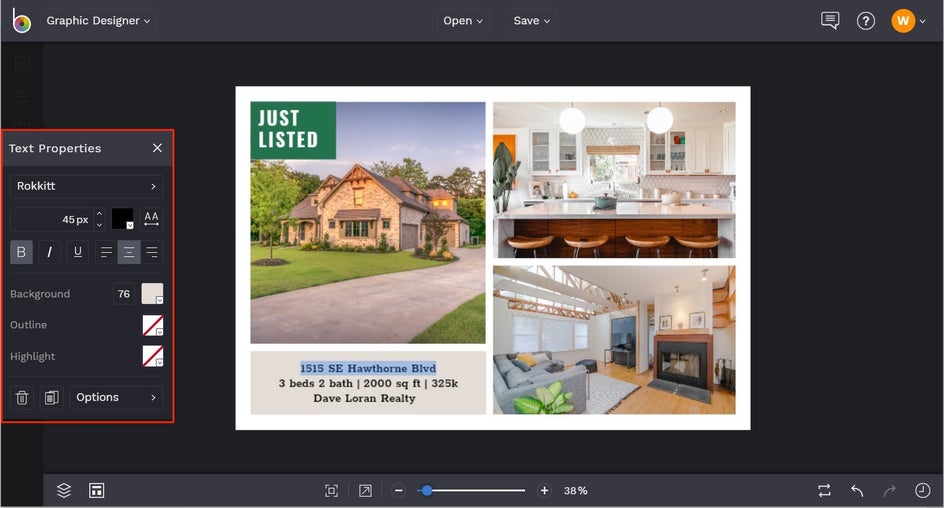Click the 38 % zoom value
944x508 pixels.
click(576, 491)
